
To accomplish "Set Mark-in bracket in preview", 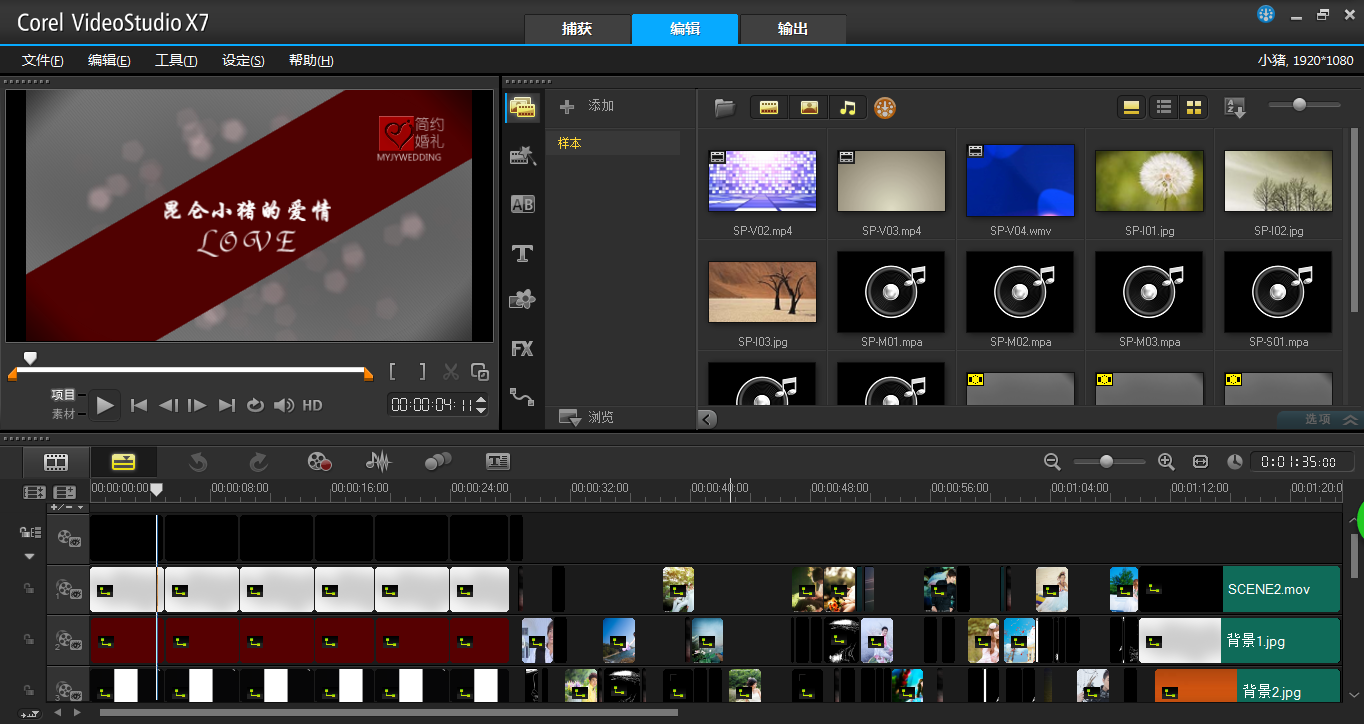I will click(394, 372).
